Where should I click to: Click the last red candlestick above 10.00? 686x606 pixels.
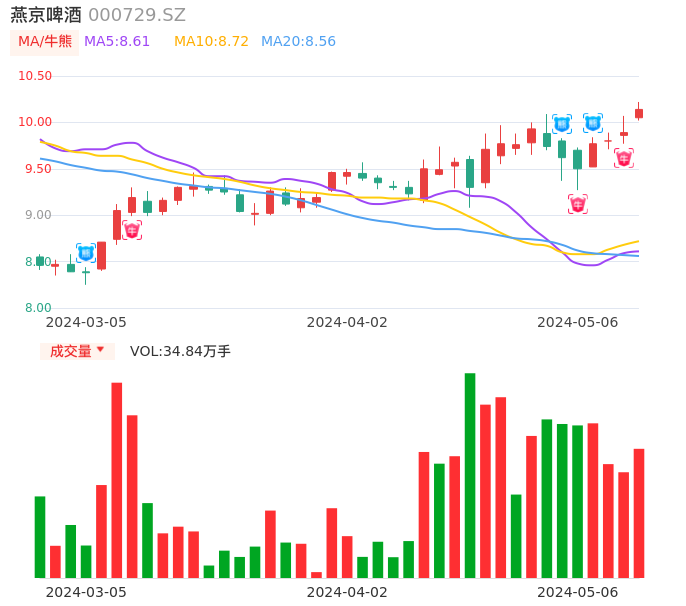[x=639, y=112]
